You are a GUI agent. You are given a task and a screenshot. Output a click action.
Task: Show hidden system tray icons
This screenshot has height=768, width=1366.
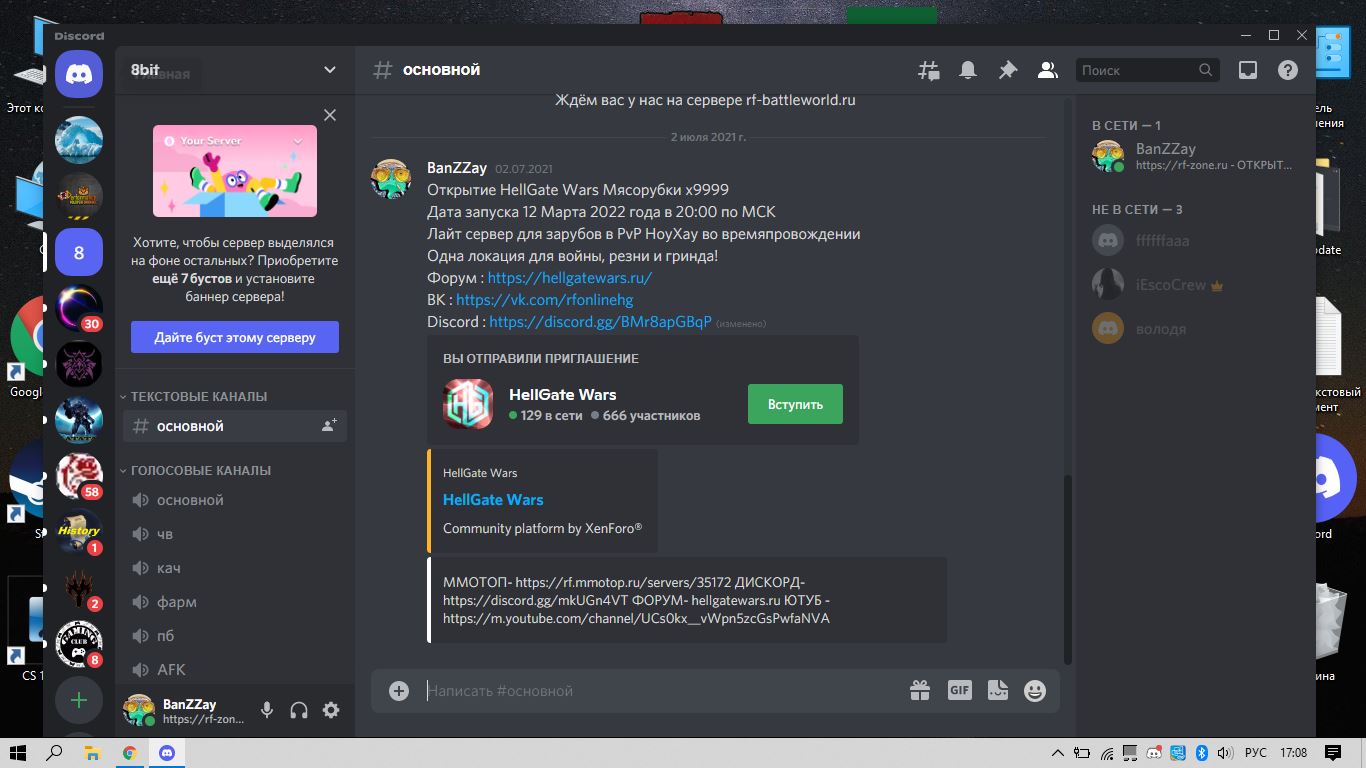click(x=1058, y=752)
